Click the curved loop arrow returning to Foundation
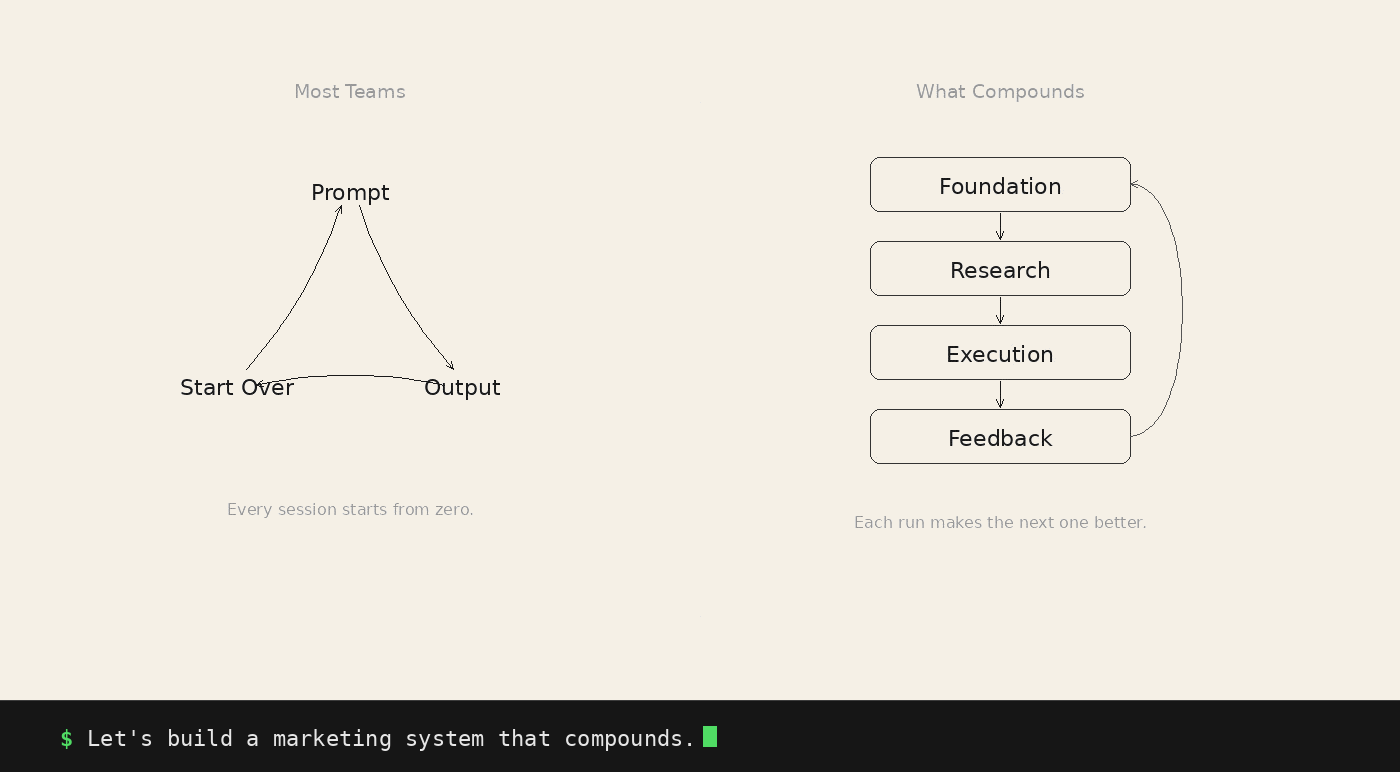Viewport: 1400px width, 772px height. (x=1181, y=310)
